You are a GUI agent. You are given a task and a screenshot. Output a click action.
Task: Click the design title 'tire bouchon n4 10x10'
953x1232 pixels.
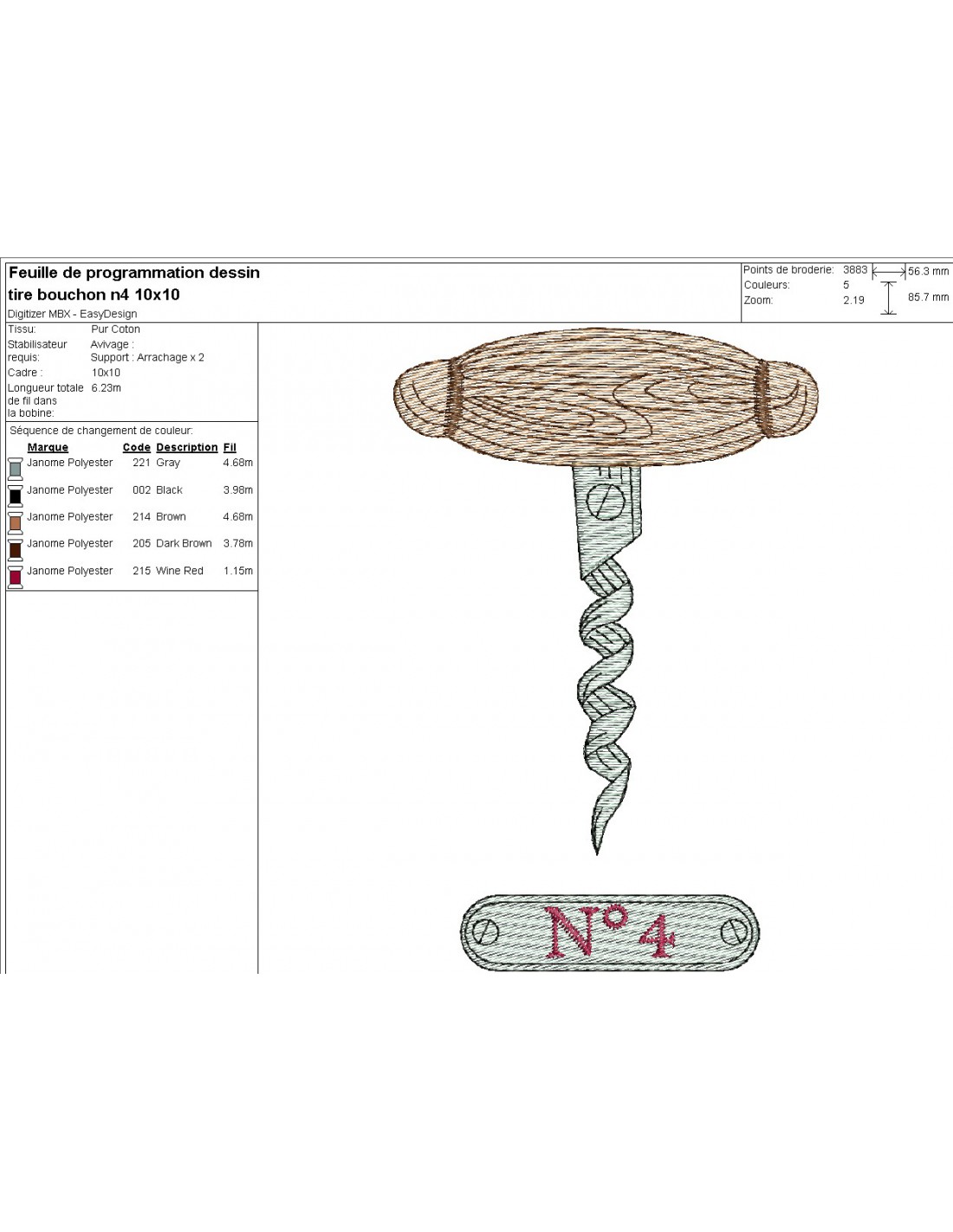point(94,295)
